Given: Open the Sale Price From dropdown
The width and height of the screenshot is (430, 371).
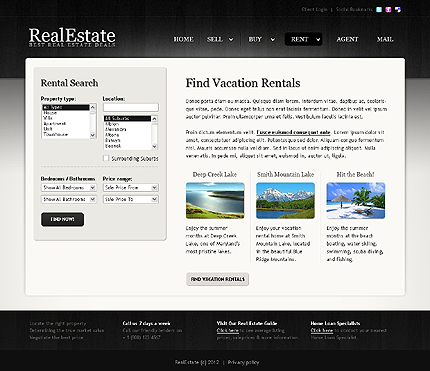Looking at the screenshot, I should [131, 188].
